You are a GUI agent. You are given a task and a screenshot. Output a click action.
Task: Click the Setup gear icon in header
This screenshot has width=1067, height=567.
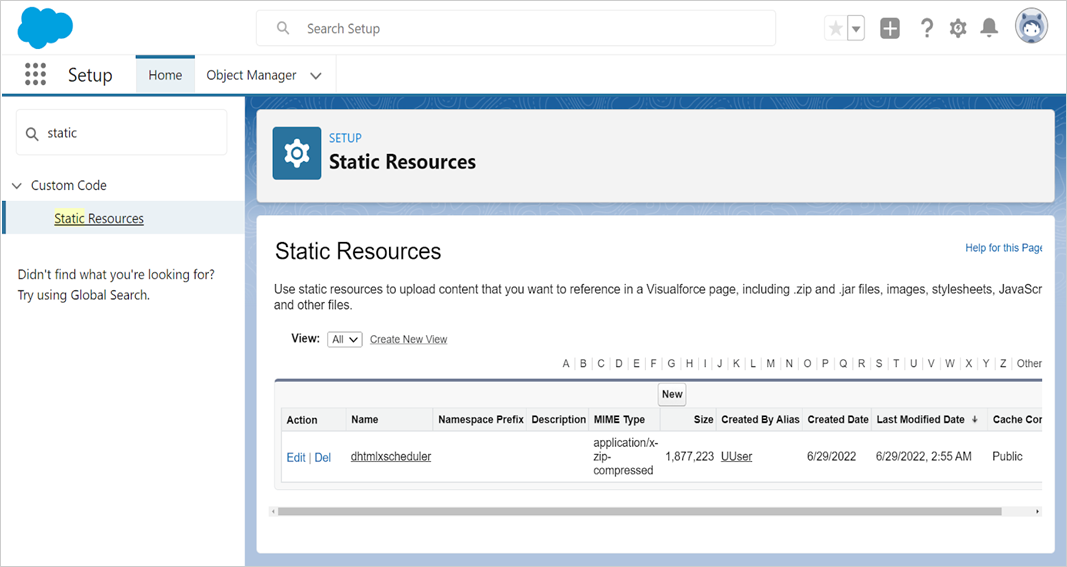point(958,29)
